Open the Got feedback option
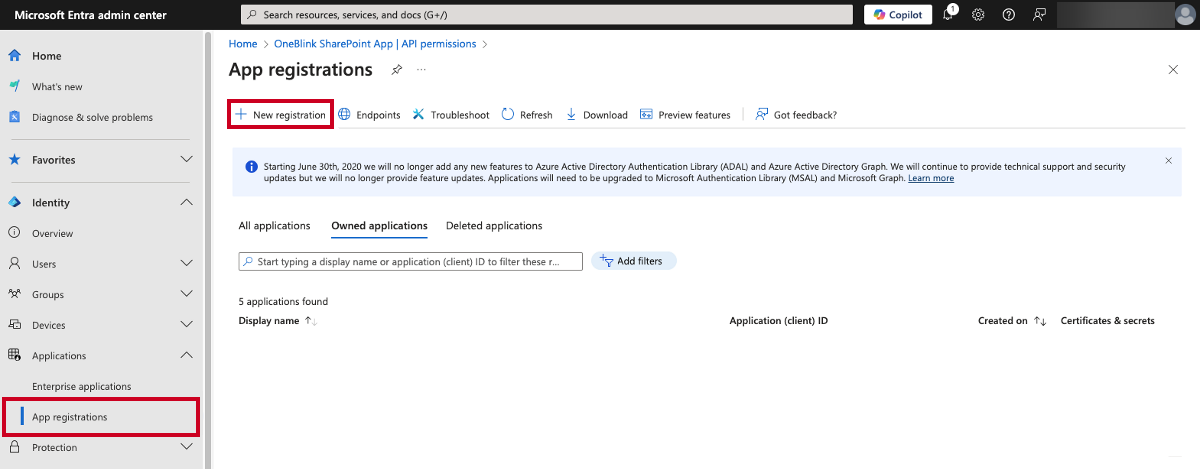The height and width of the screenshot is (469, 1200). (x=796, y=115)
